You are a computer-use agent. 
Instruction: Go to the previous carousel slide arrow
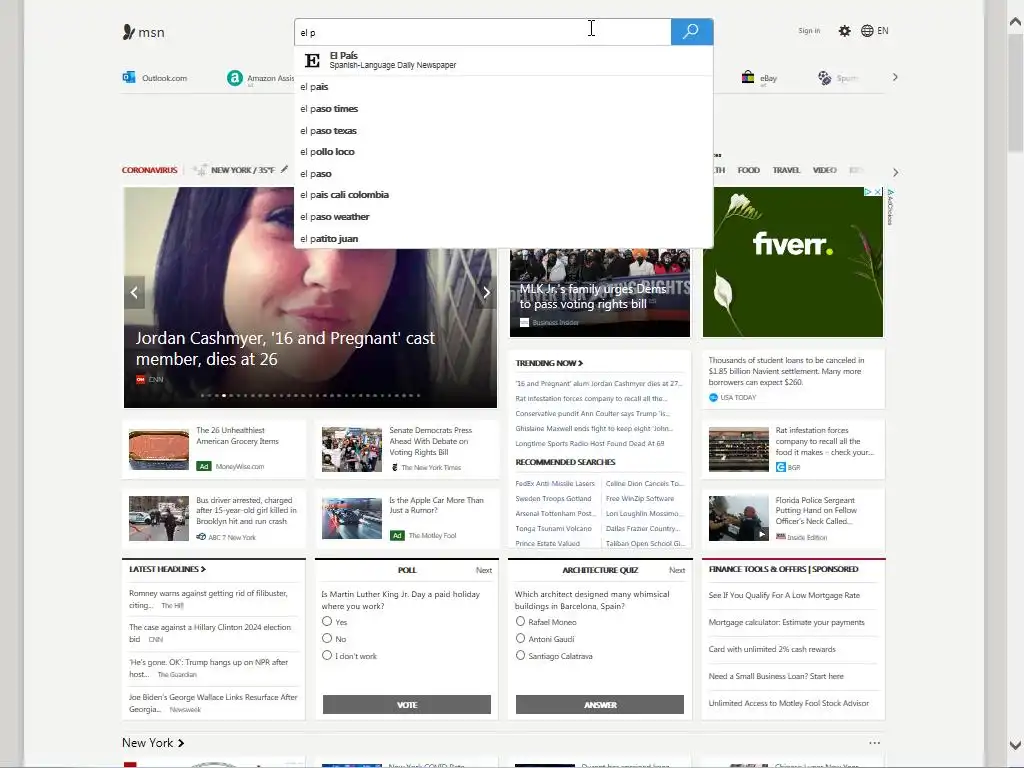point(134,293)
